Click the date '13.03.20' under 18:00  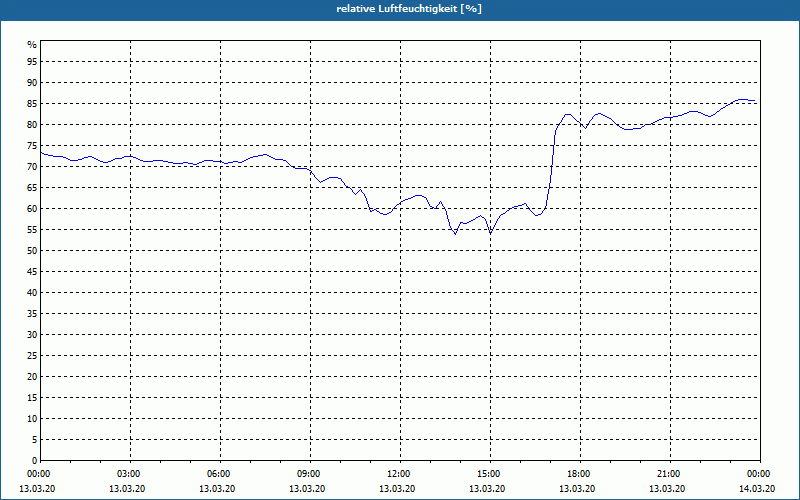(x=577, y=489)
